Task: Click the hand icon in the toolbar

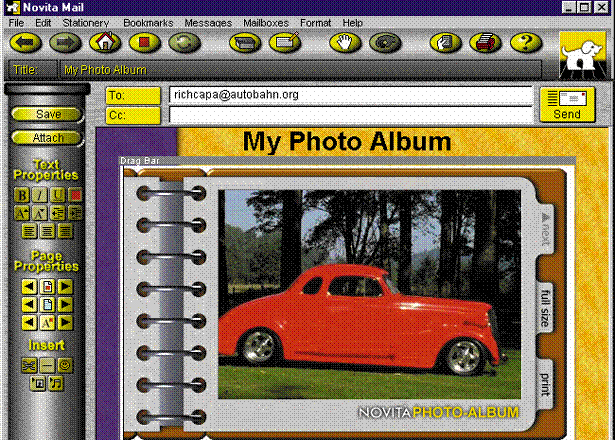Action: (x=345, y=43)
